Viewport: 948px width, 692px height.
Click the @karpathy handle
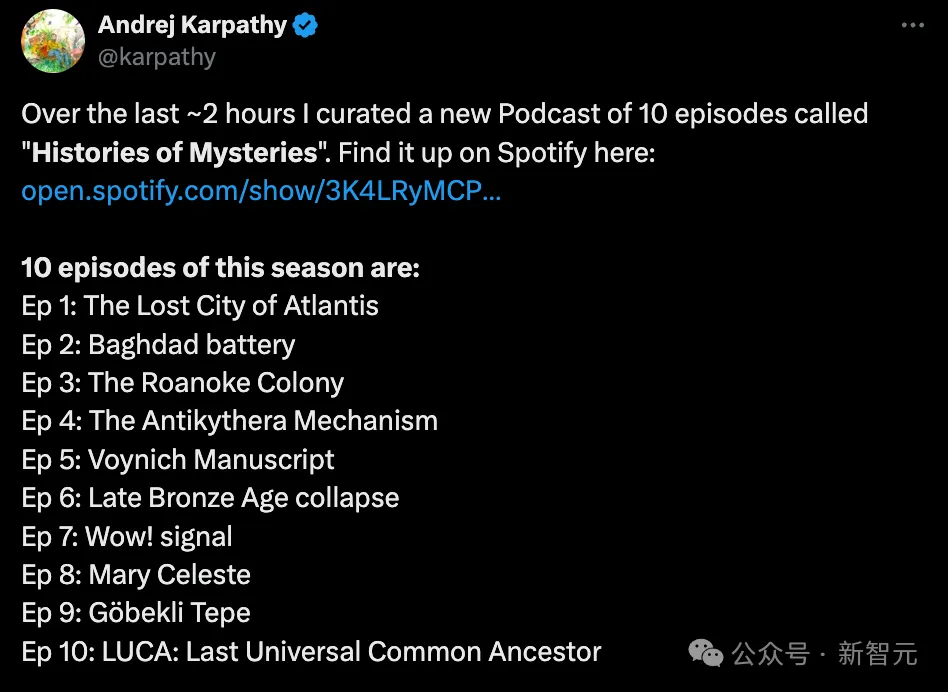pos(157,57)
